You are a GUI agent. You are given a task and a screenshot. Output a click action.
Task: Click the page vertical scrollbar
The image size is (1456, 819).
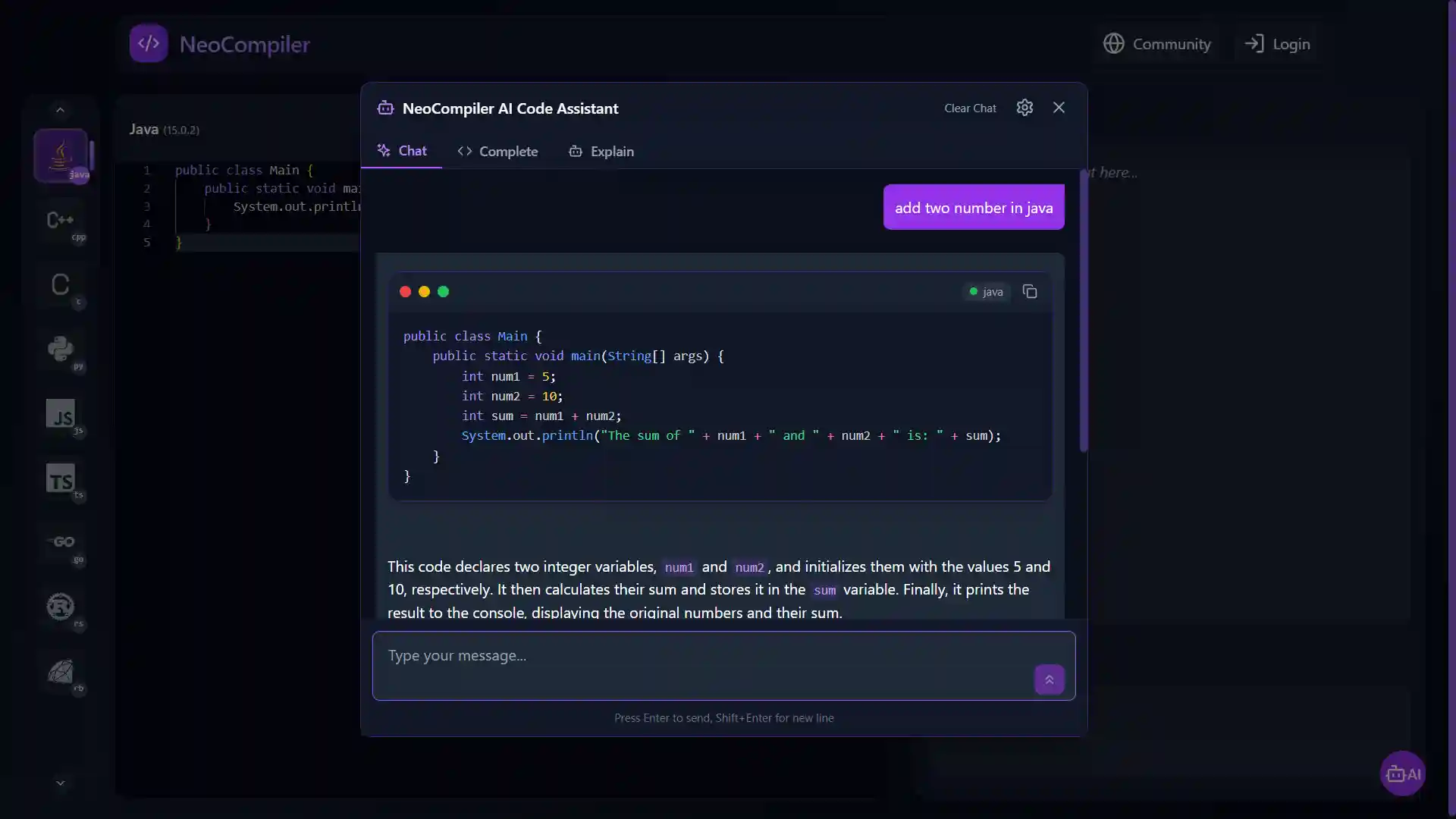click(x=1451, y=409)
